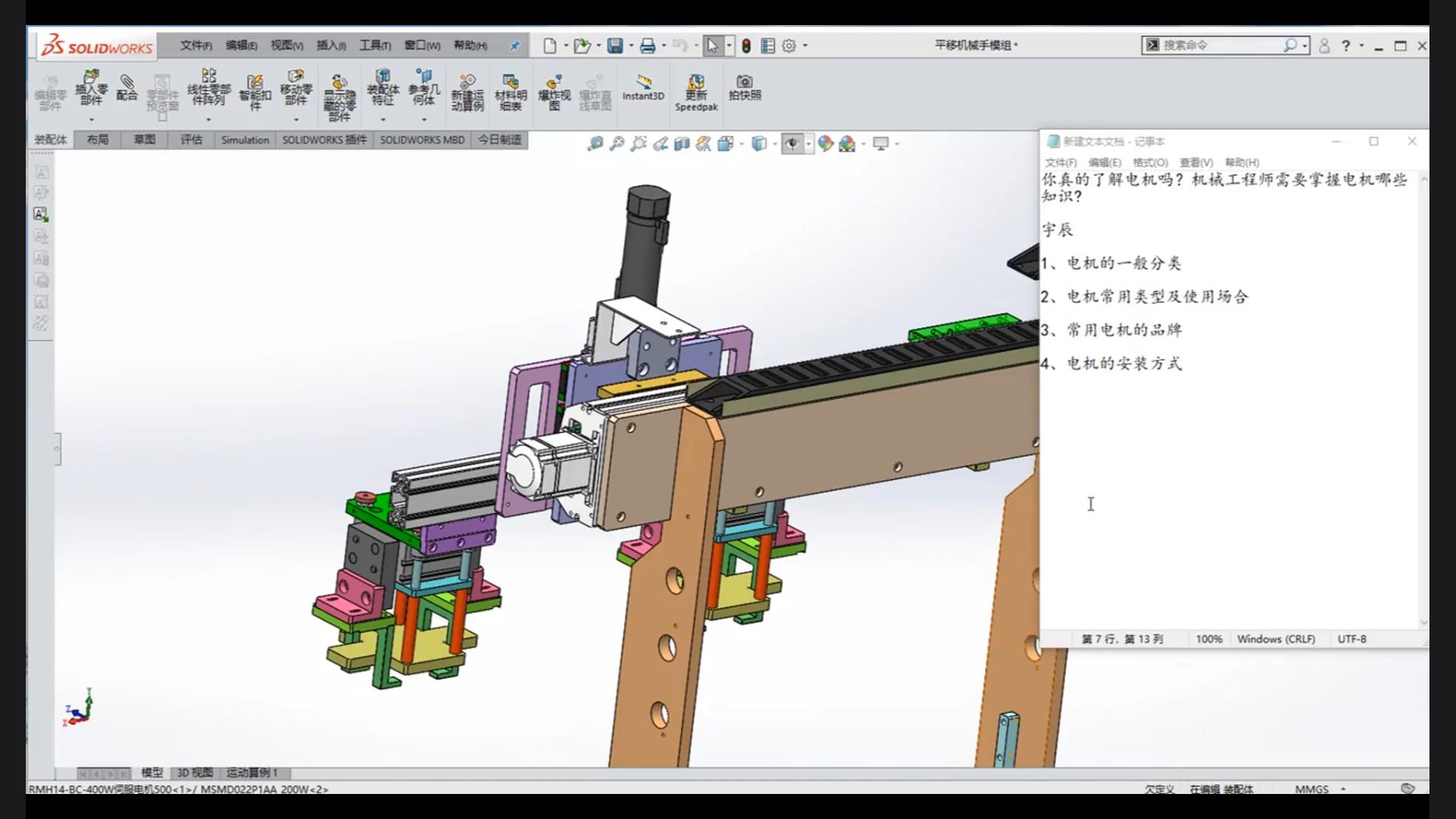Open Notepad Format (格式) menu
Image resolution: width=1456 pixels, height=819 pixels.
point(1150,162)
